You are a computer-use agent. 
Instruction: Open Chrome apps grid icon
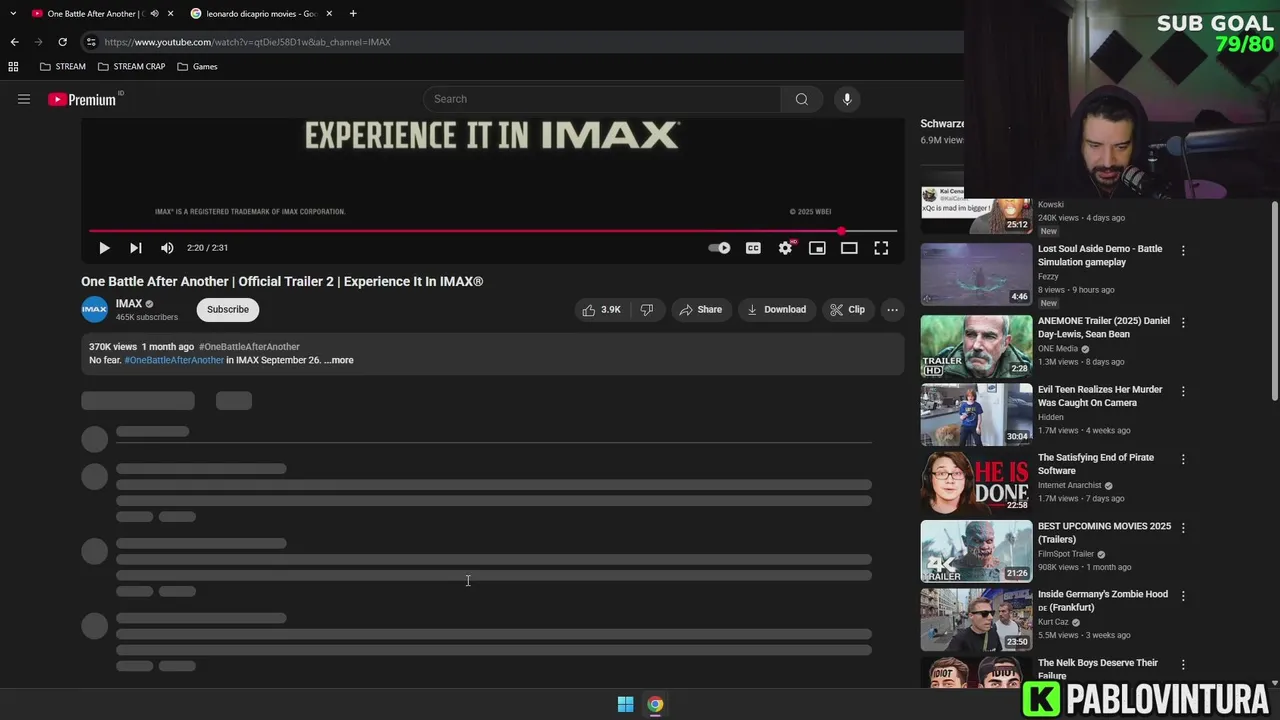point(13,67)
